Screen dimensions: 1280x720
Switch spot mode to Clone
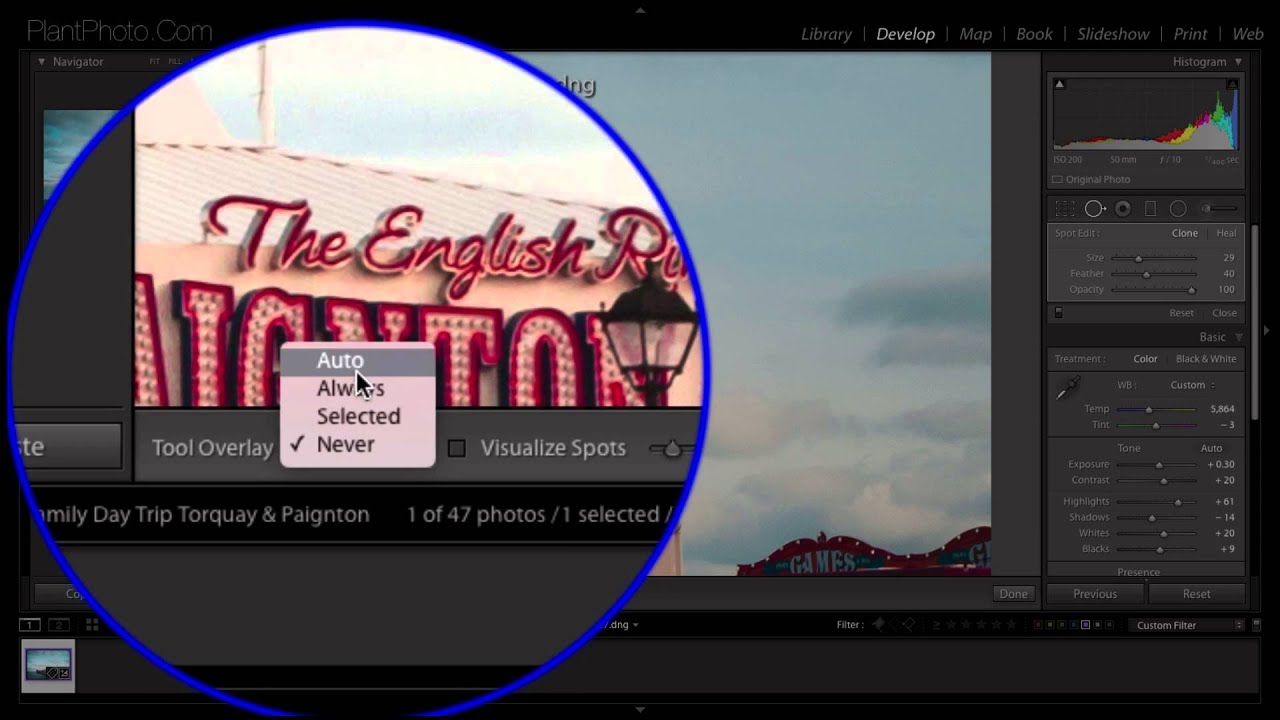[x=1185, y=233]
